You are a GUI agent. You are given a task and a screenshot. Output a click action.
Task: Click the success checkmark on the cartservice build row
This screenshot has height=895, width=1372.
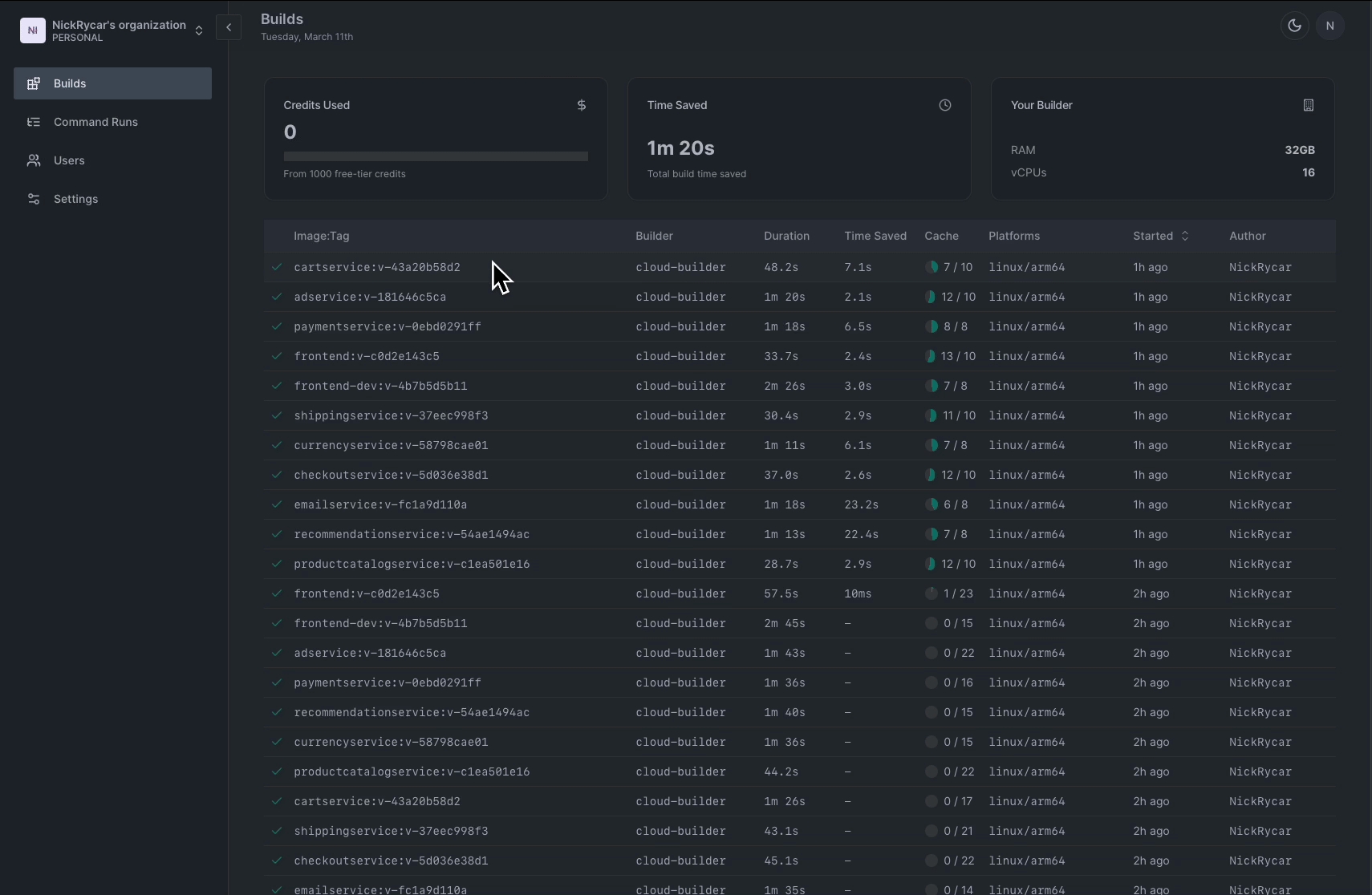pos(277,267)
